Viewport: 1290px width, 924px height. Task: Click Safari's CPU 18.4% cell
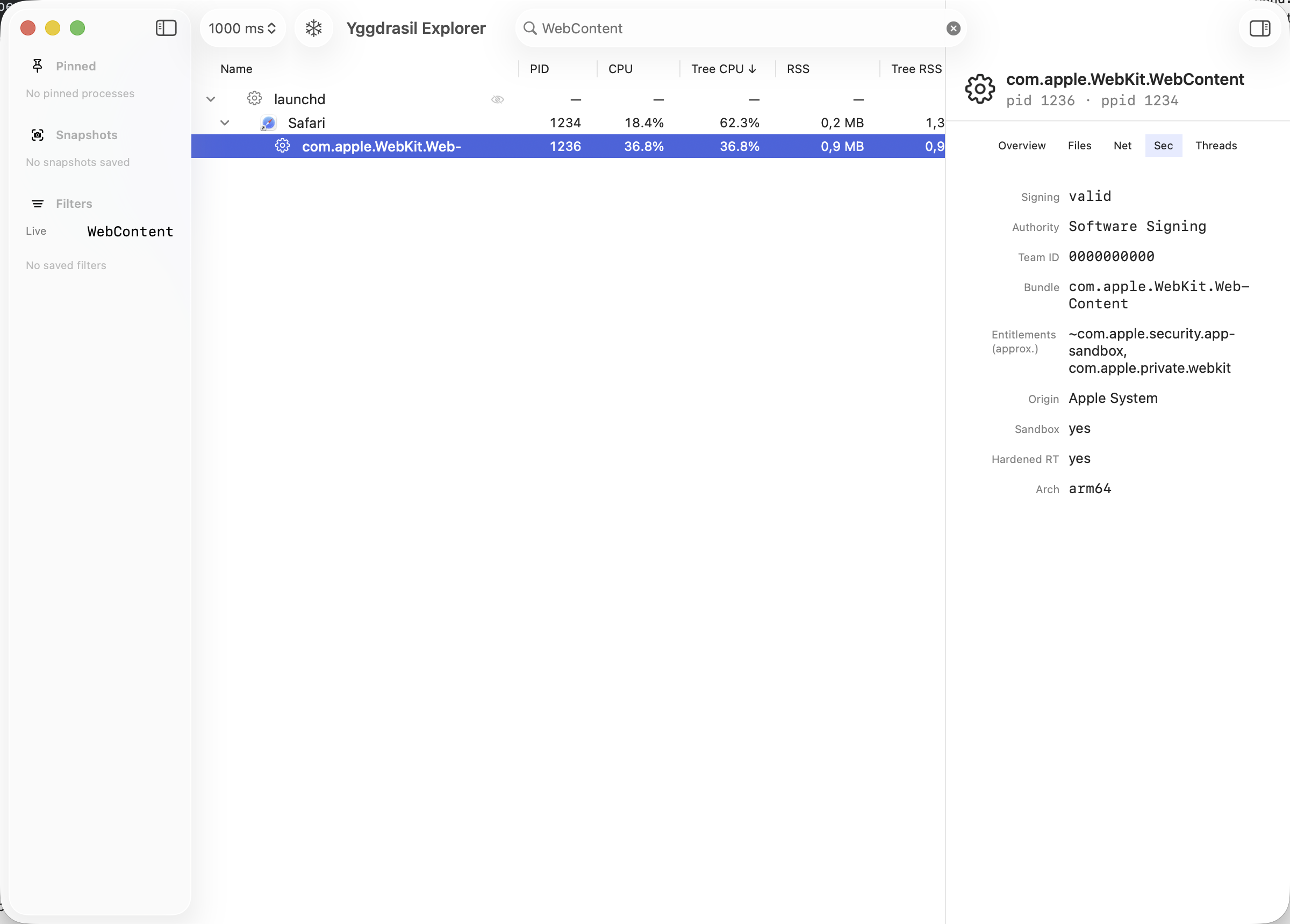tap(644, 123)
